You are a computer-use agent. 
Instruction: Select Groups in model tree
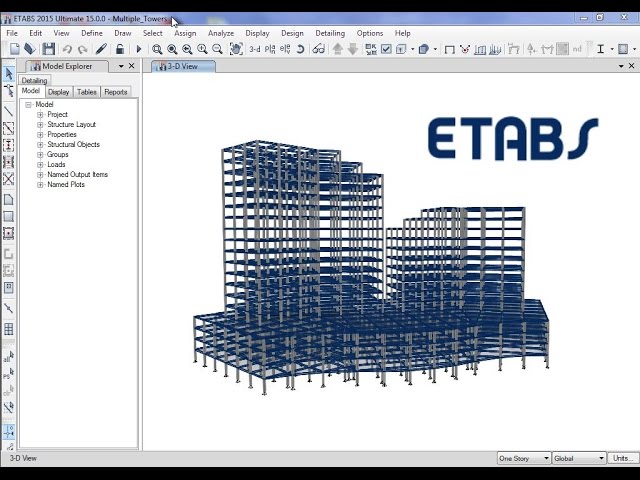(x=58, y=154)
